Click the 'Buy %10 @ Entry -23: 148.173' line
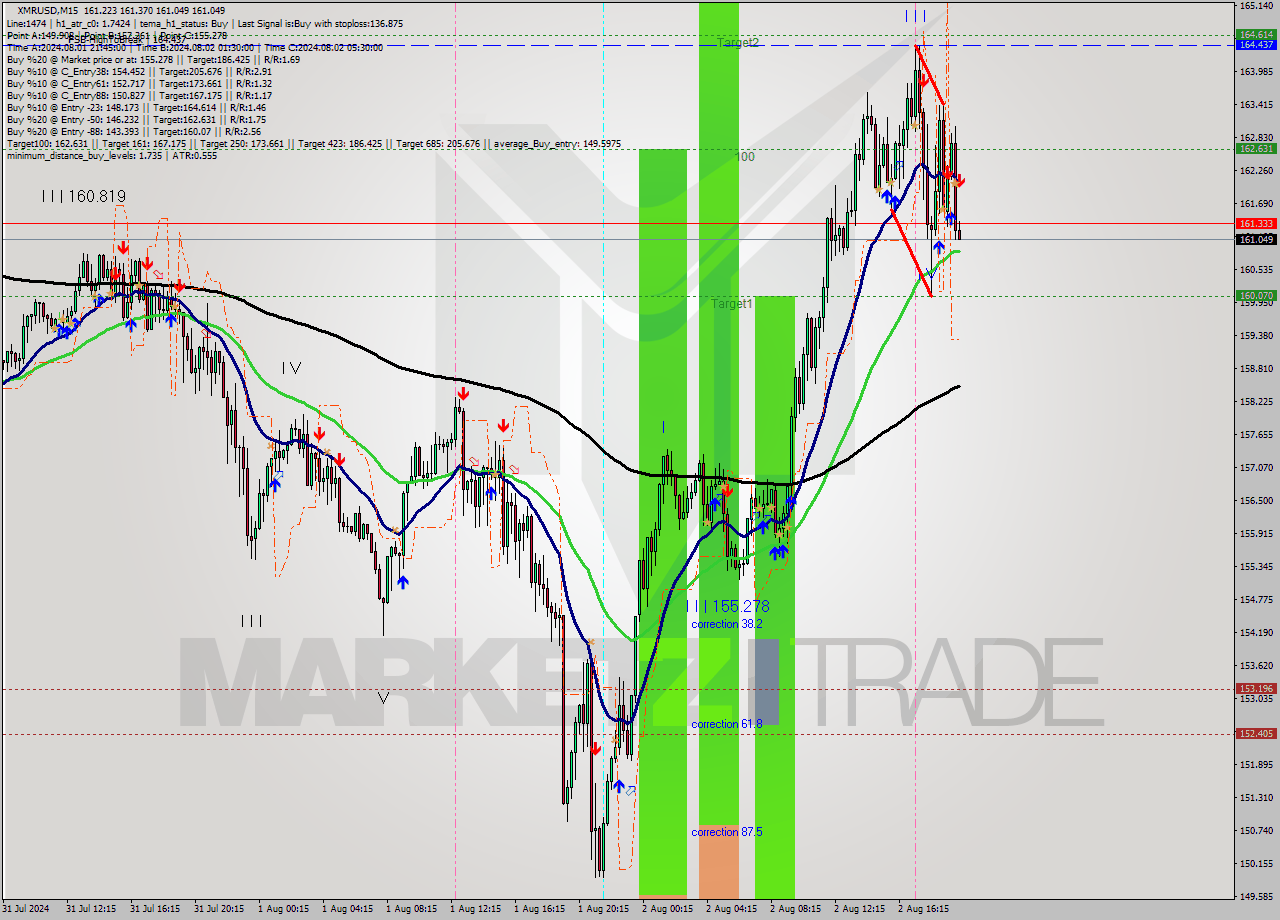 point(136,107)
